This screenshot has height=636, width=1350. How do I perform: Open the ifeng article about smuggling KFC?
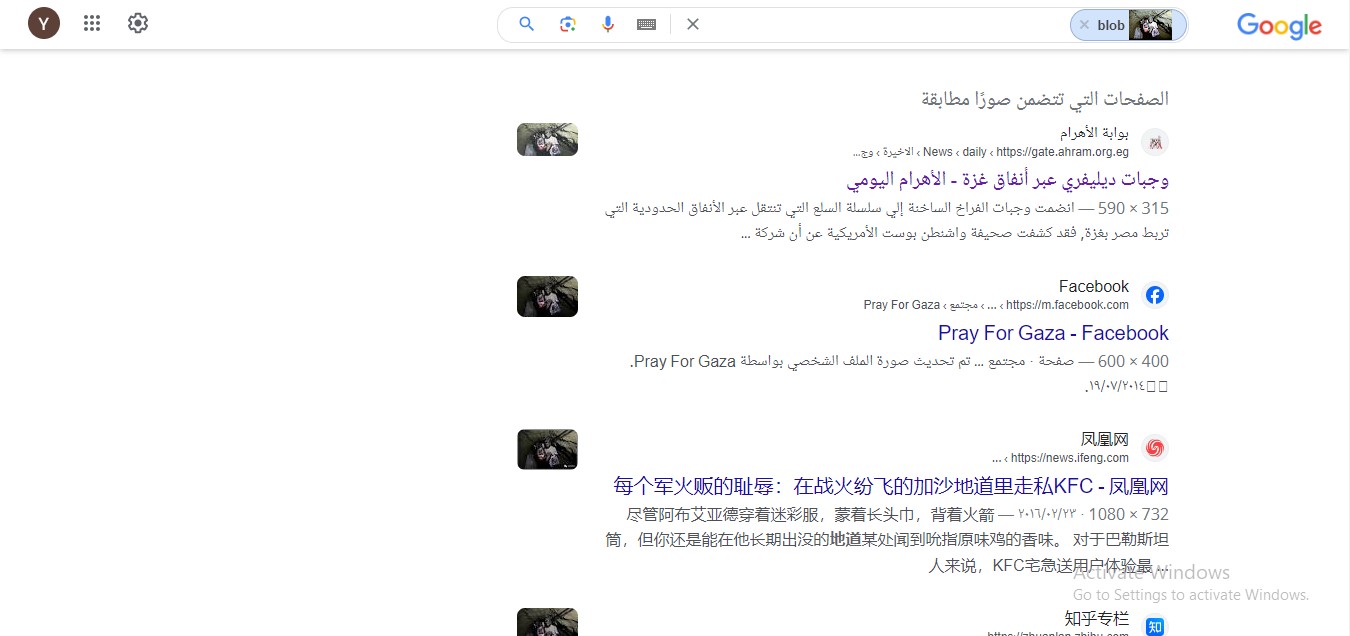(891, 487)
